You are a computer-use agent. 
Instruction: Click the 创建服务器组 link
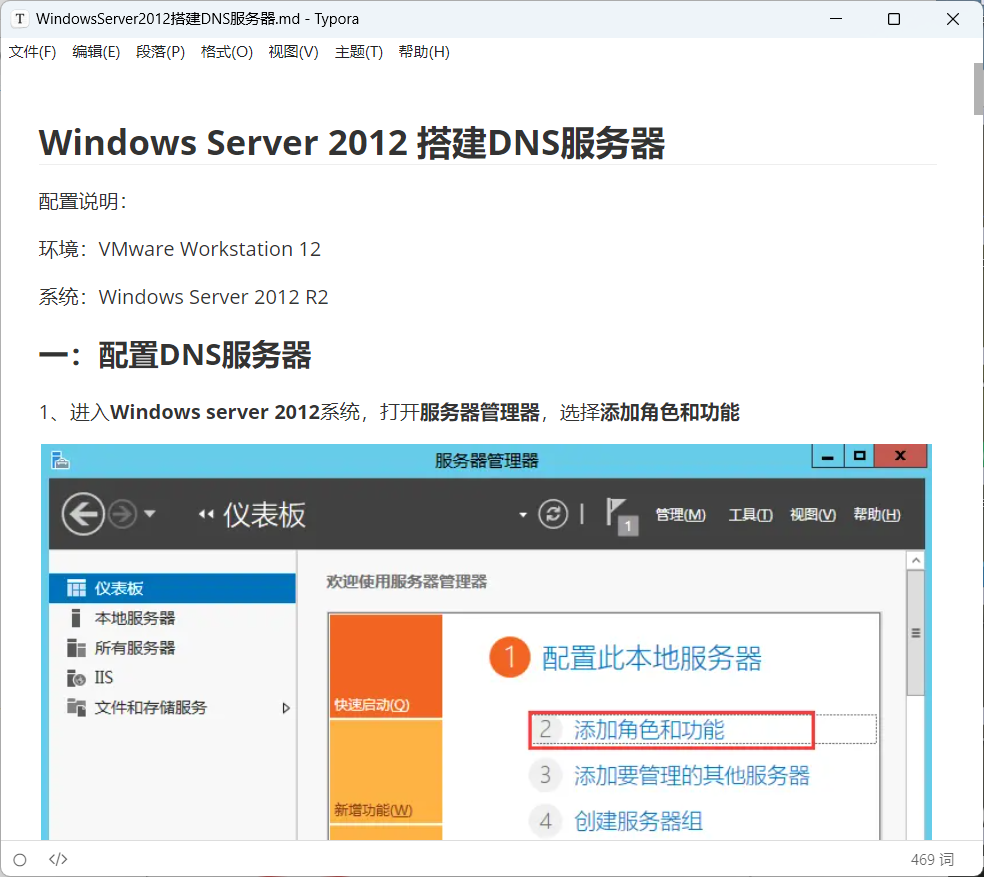click(x=638, y=822)
